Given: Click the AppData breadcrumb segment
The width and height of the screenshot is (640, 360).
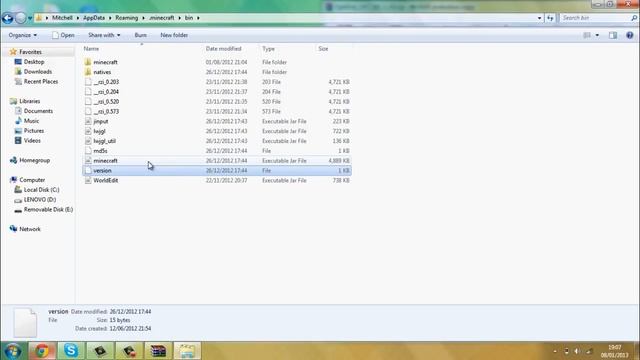Looking at the screenshot, I should coord(94,18).
